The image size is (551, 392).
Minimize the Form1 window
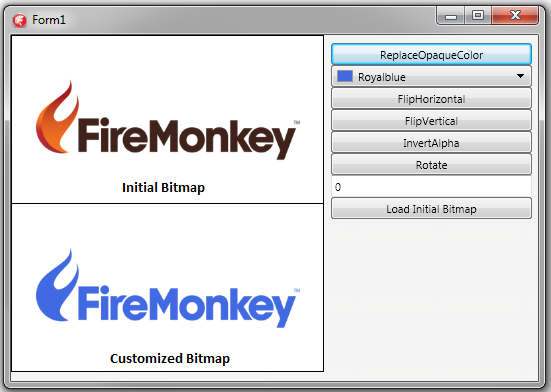451,16
